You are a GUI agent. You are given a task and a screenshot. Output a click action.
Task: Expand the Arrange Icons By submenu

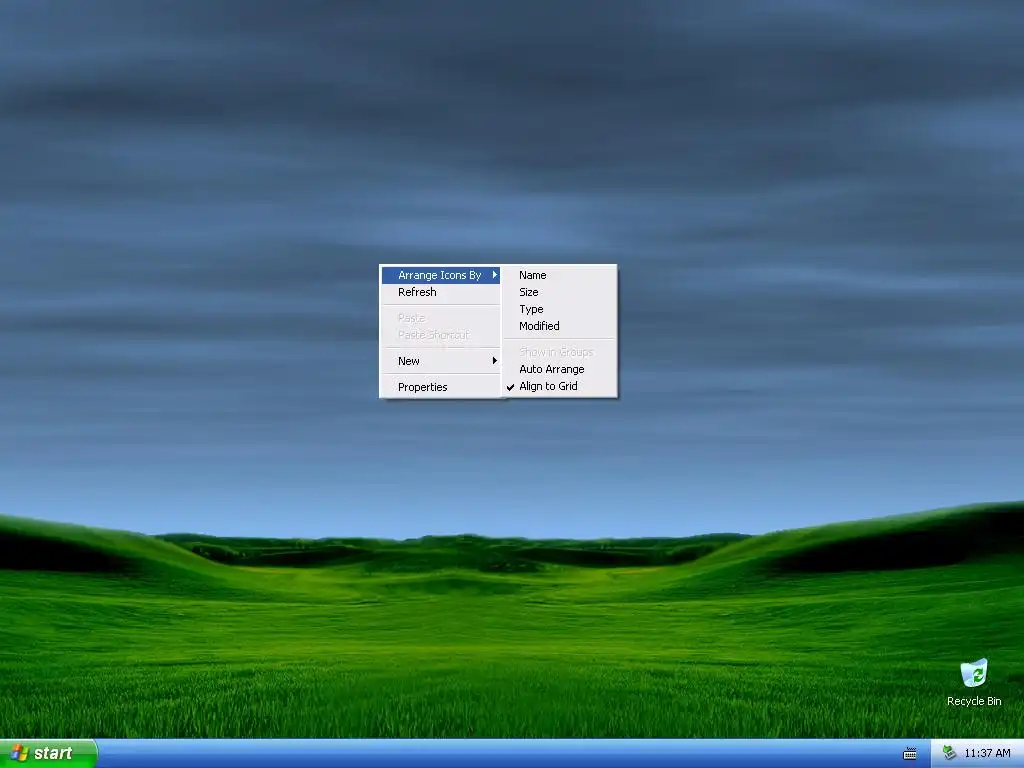point(441,275)
